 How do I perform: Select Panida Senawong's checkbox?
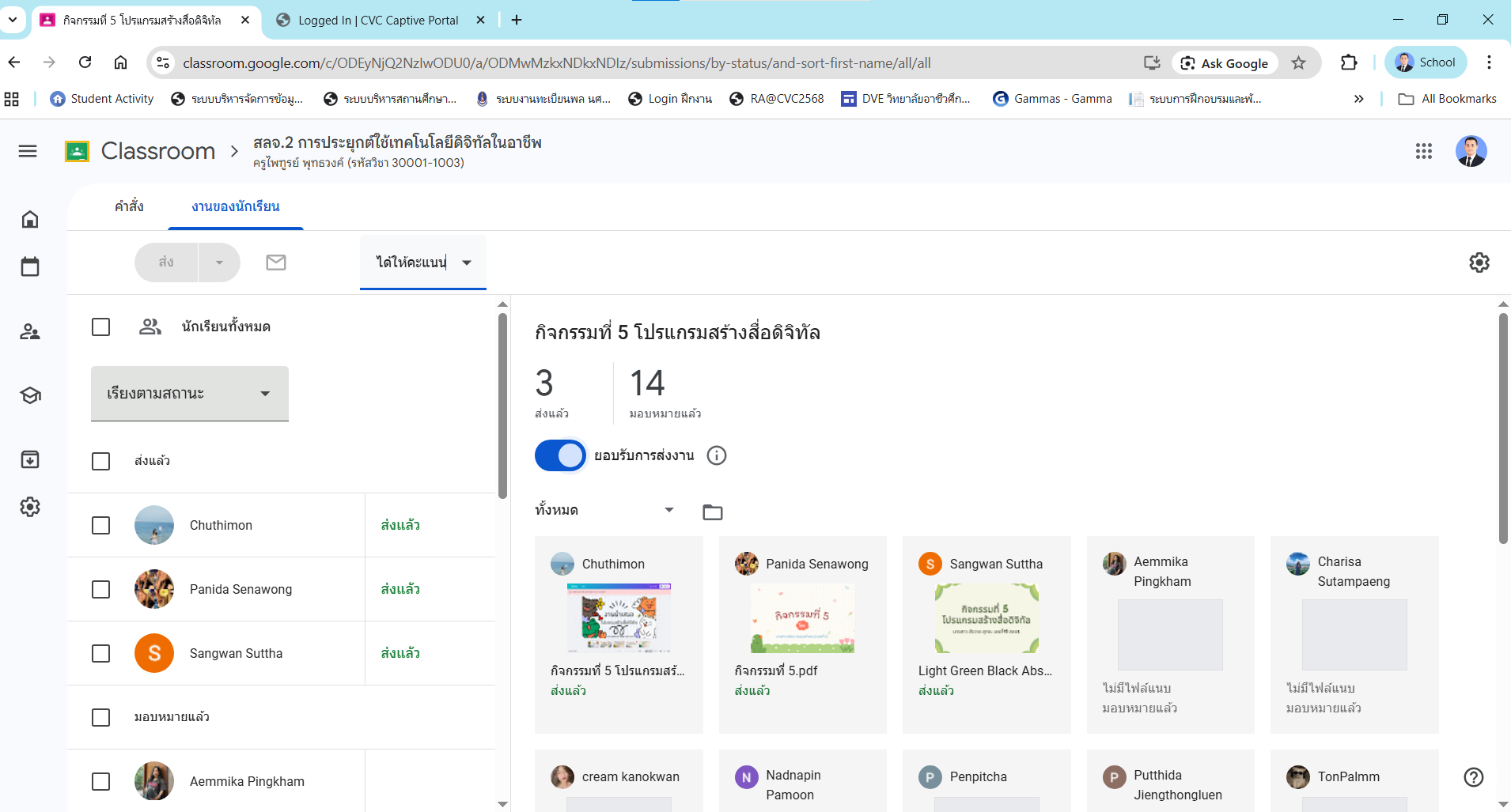[x=101, y=590]
